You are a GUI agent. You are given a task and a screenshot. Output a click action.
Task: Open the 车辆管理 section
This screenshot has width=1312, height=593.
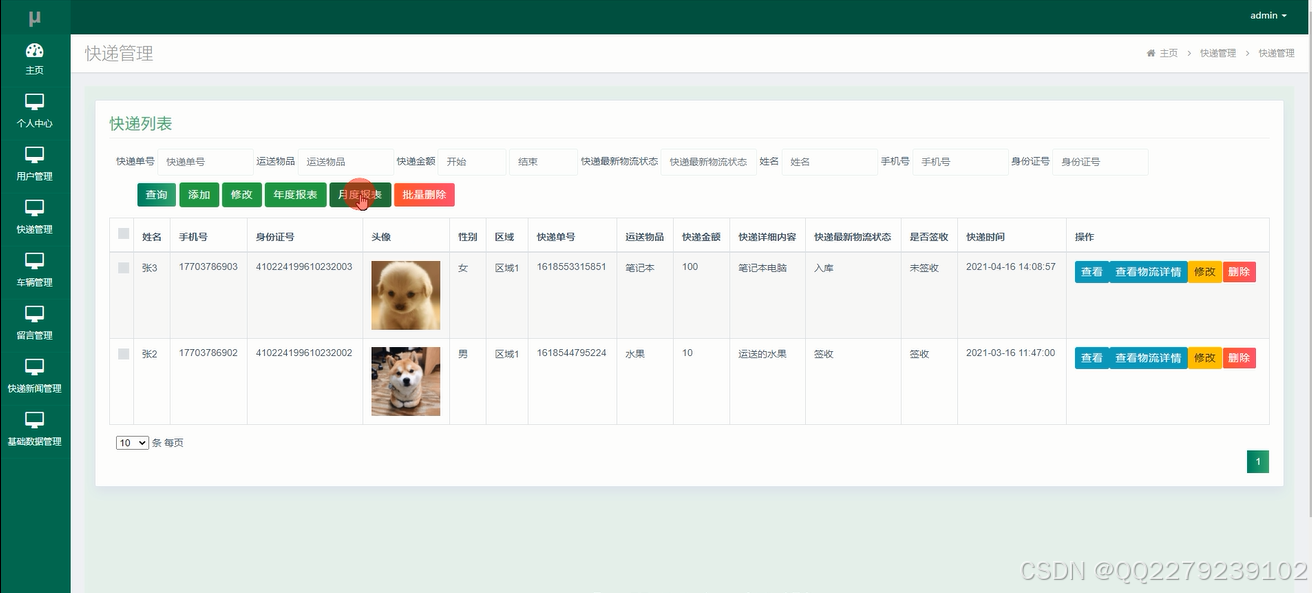pos(35,270)
